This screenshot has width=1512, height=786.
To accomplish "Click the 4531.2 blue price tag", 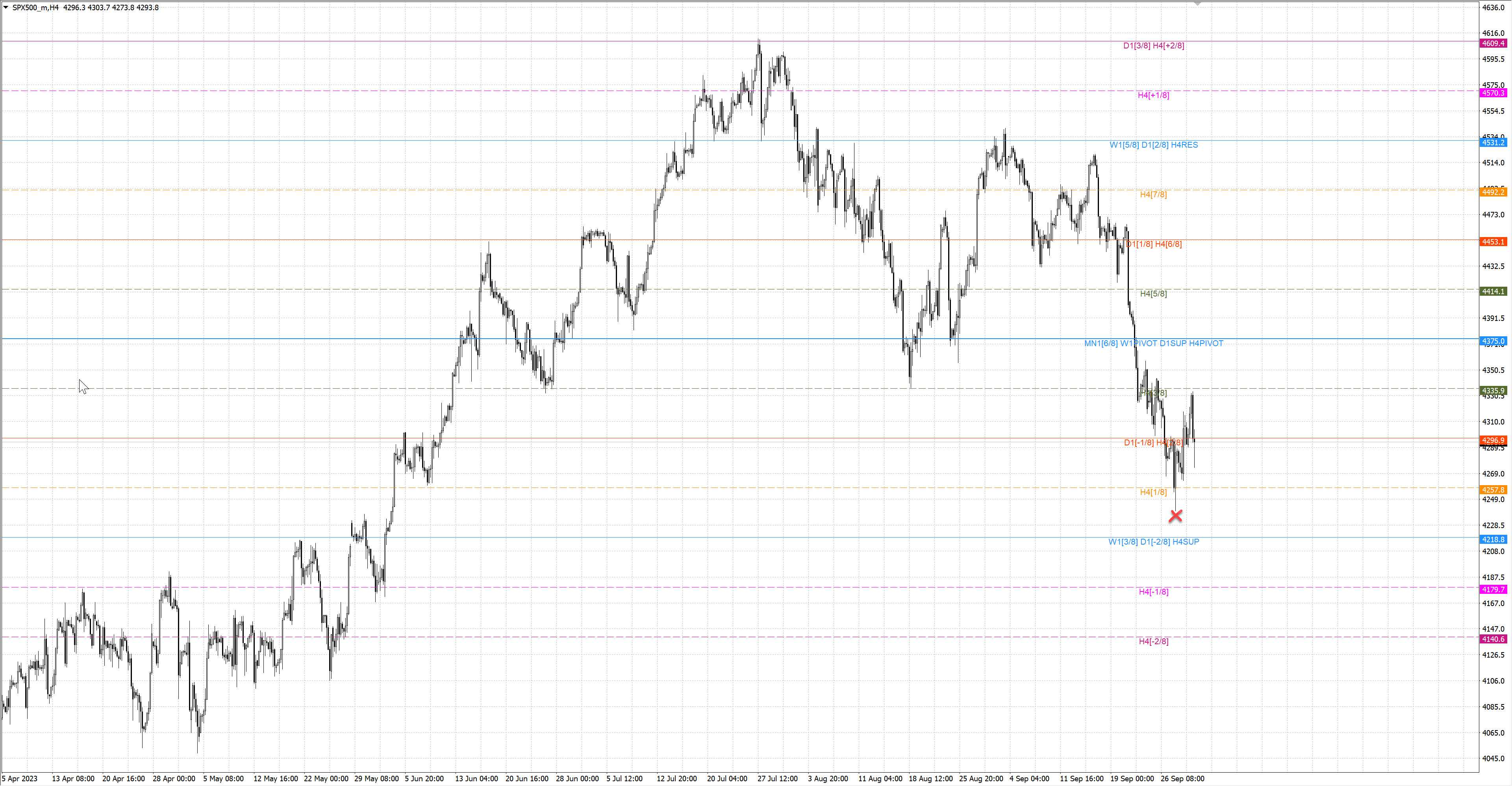I will click(x=1493, y=143).
